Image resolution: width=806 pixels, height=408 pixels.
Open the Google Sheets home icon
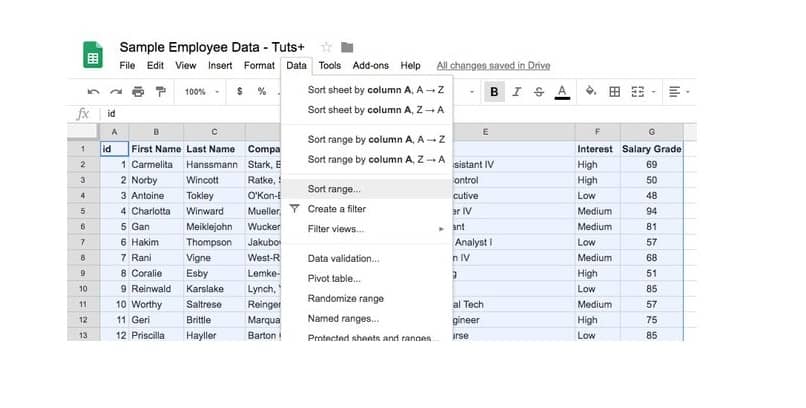[x=93, y=54]
